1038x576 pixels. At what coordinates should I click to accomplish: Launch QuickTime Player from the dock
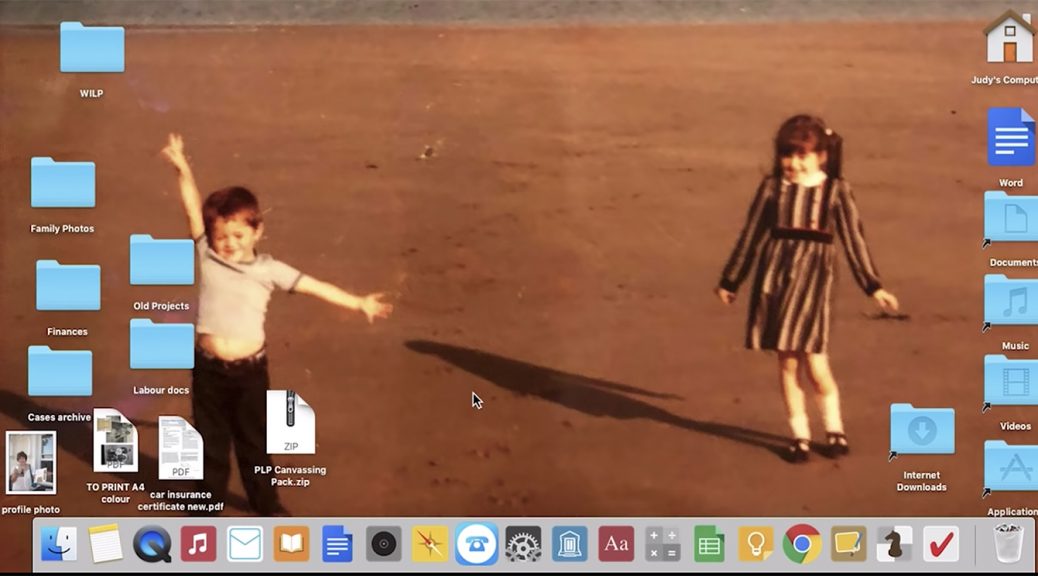pos(152,544)
